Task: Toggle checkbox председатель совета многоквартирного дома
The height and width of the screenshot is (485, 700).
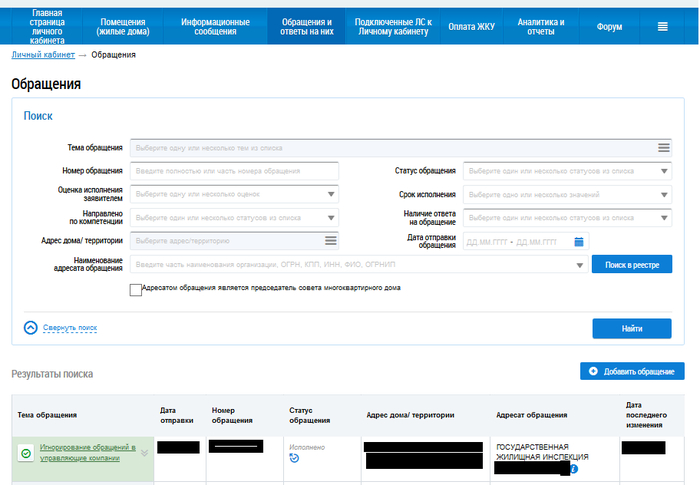Action: coord(136,290)
